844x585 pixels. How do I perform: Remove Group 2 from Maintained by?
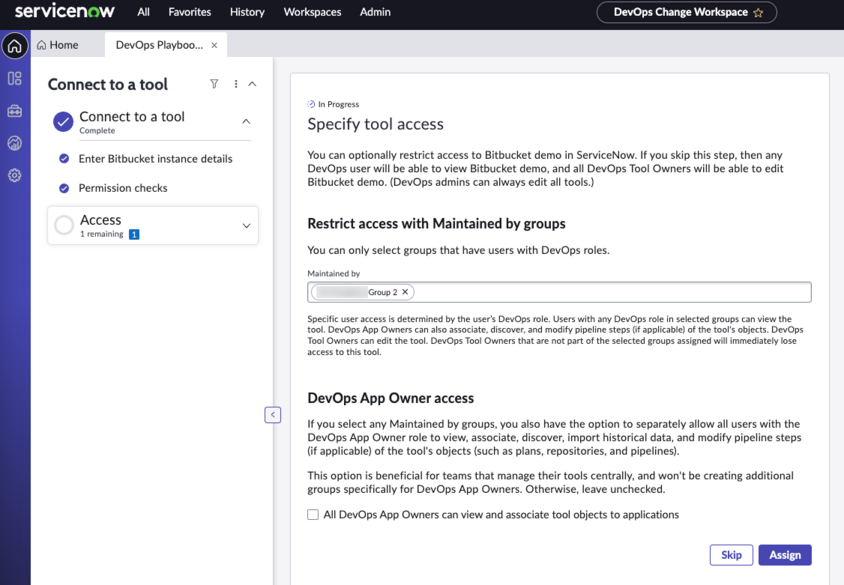[x=405, y=292]
